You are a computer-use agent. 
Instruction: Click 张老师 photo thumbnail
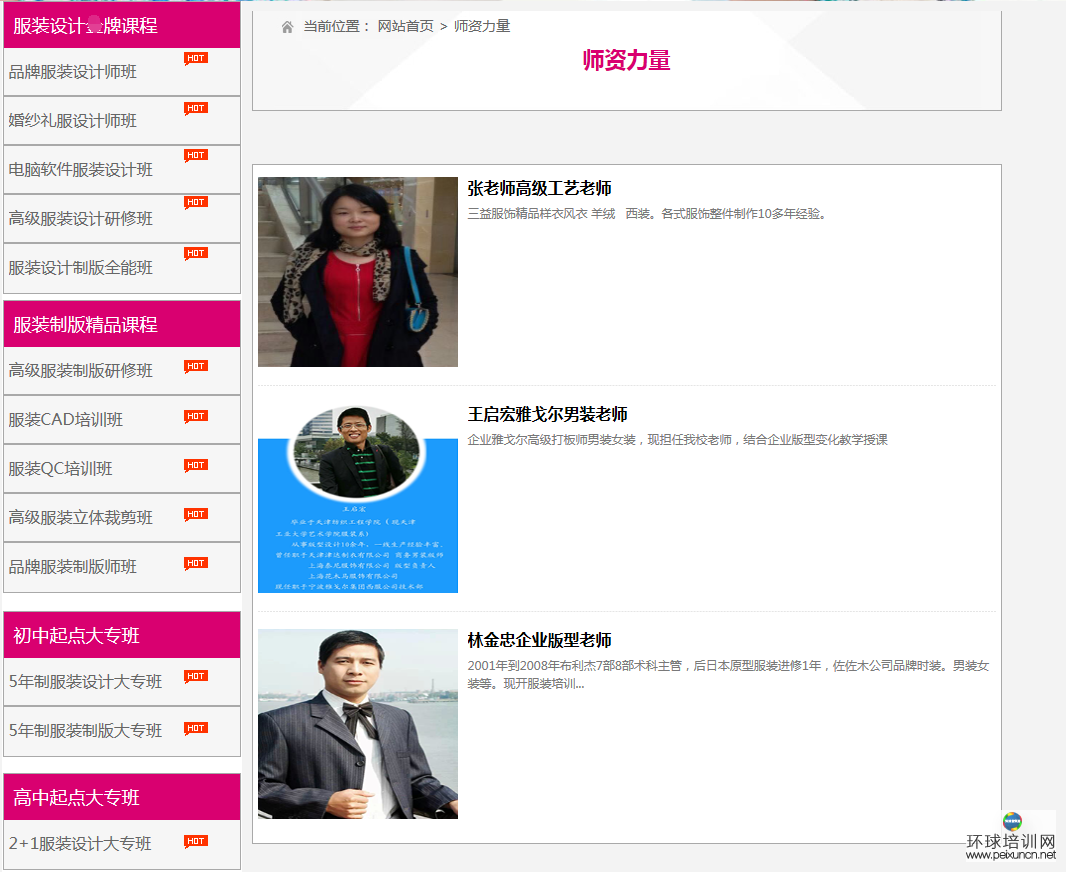(x=358, y=272)
